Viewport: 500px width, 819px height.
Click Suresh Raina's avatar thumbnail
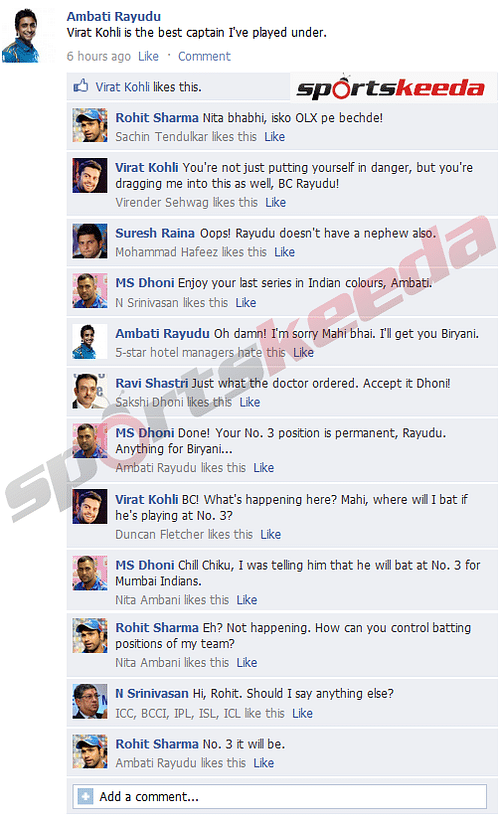click(90, 241)
